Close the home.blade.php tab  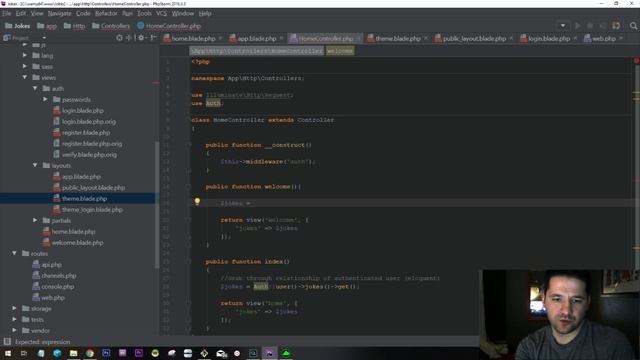pos(220,38)
